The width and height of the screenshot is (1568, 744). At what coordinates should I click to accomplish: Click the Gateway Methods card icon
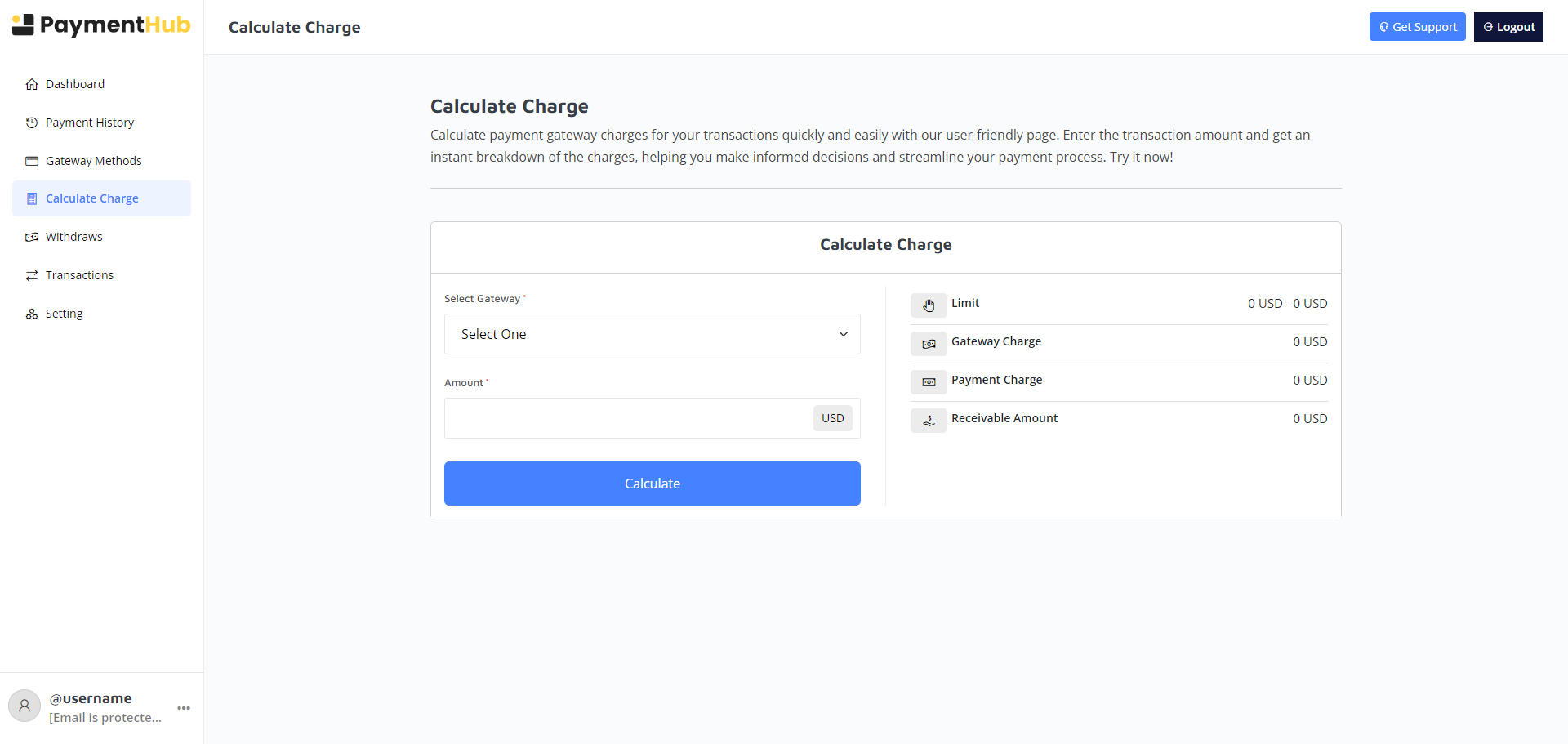(31, 160)
